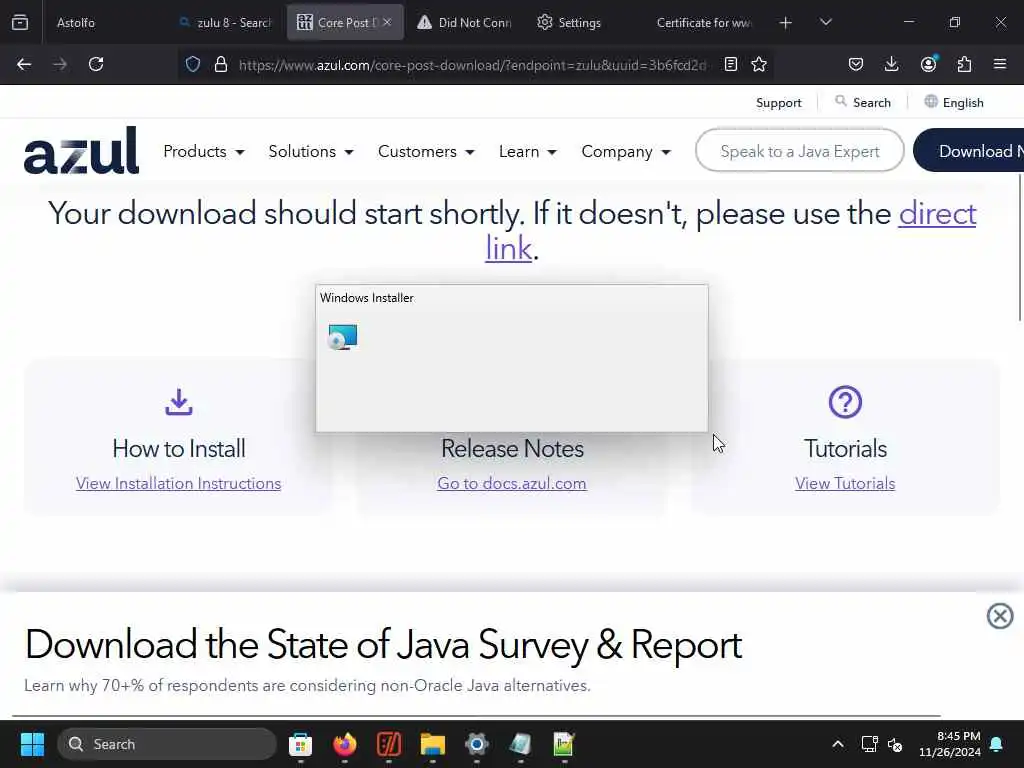The image size is (1024, 768).
Task: List all tabs dropdown arrow
Action: pos(825,22)
